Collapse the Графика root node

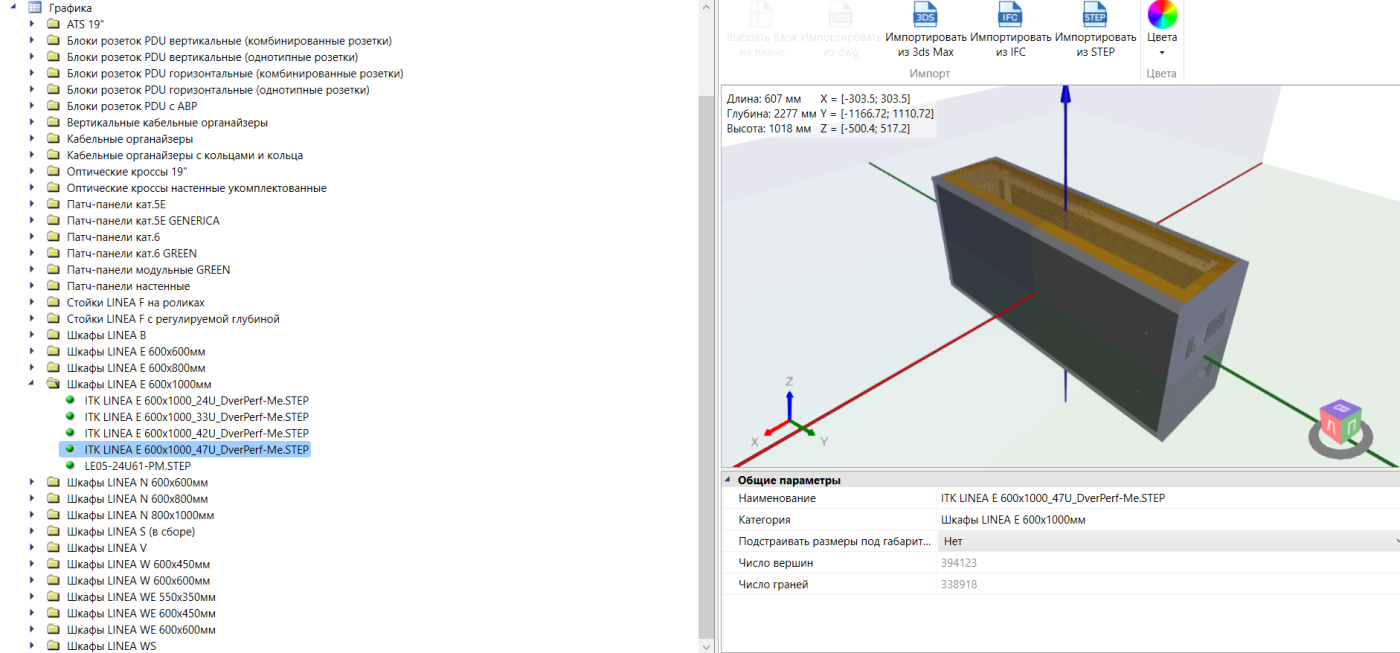point(13,8)
